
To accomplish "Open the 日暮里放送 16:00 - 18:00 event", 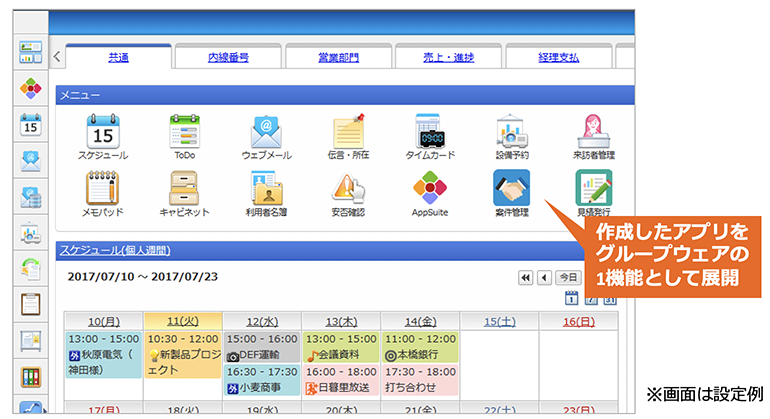I will tap(341, 380).
